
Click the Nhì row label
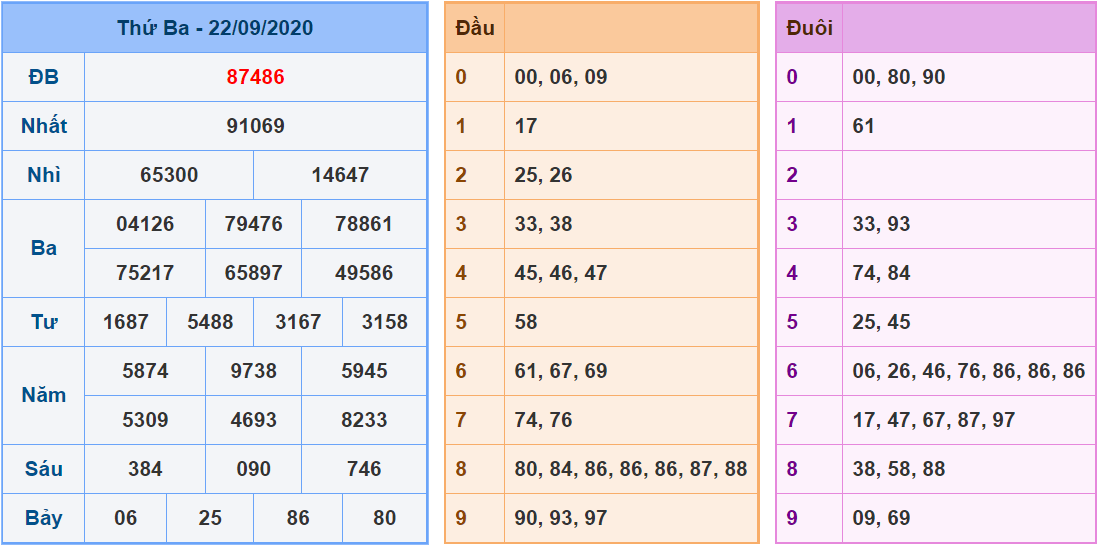click(x=44, y=175)
